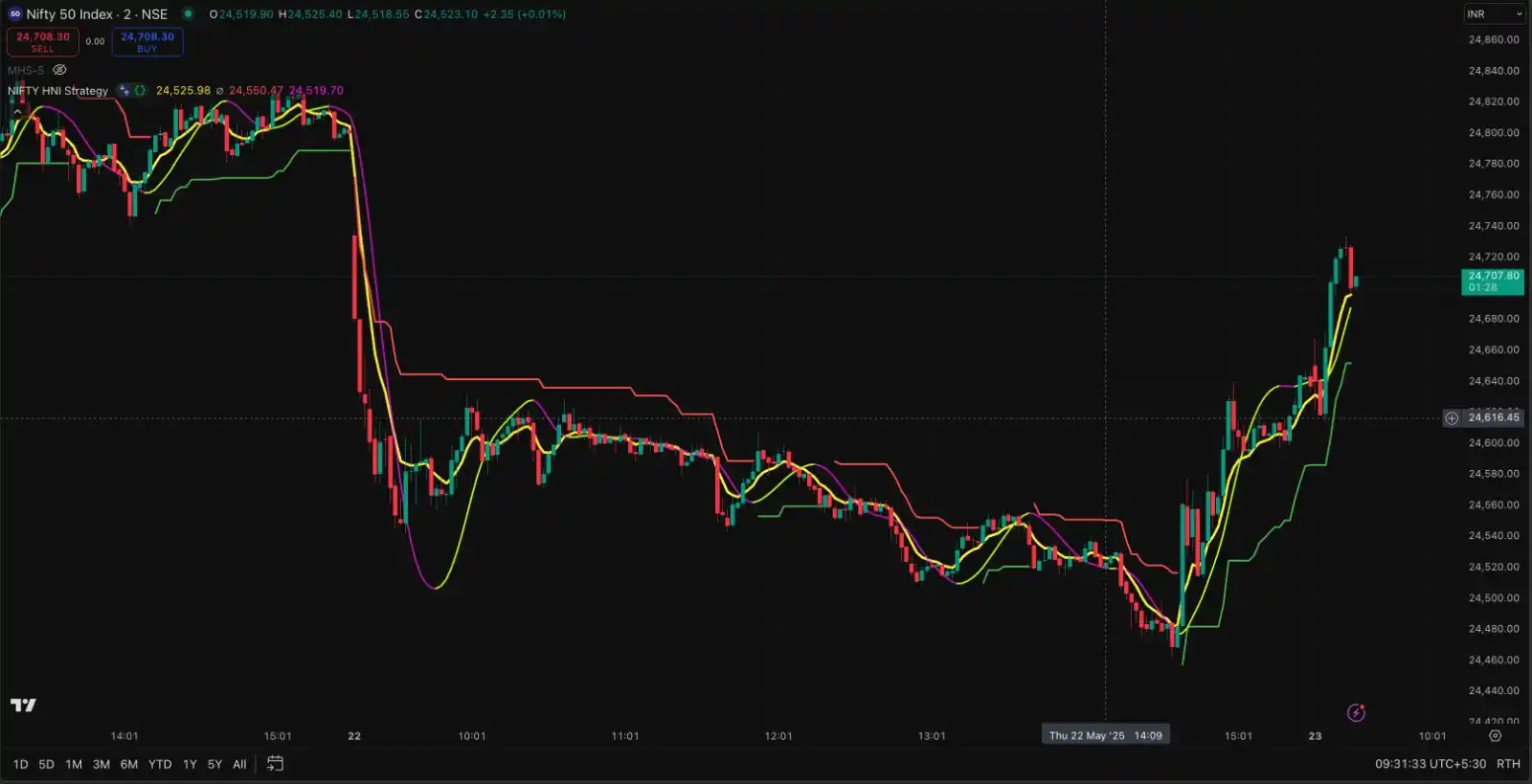
Task: Click the O24,519.90 open price value
Action: pyautogui.click(x=241, y=14)
